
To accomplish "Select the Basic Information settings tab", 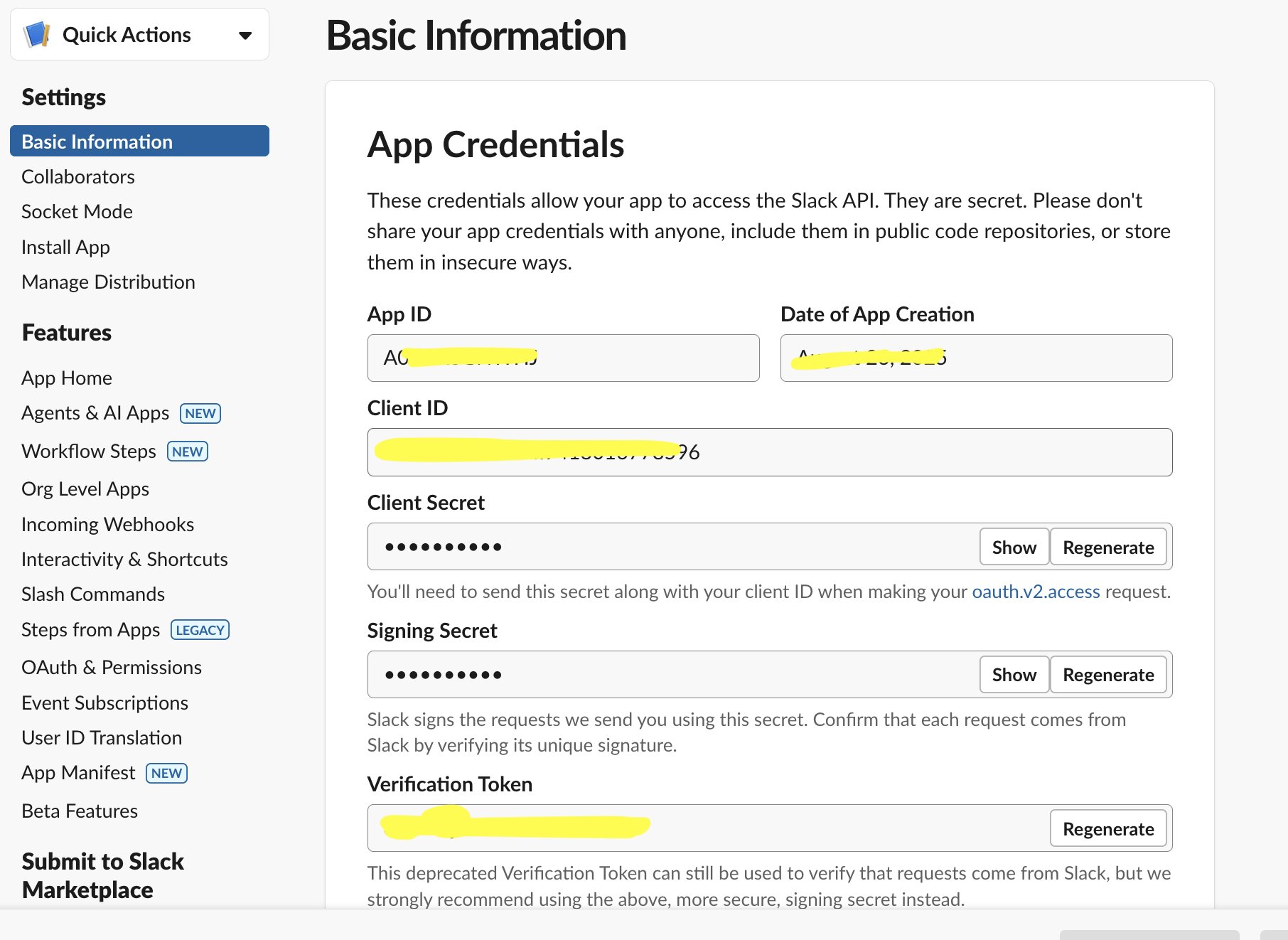I will coord(97,141).
